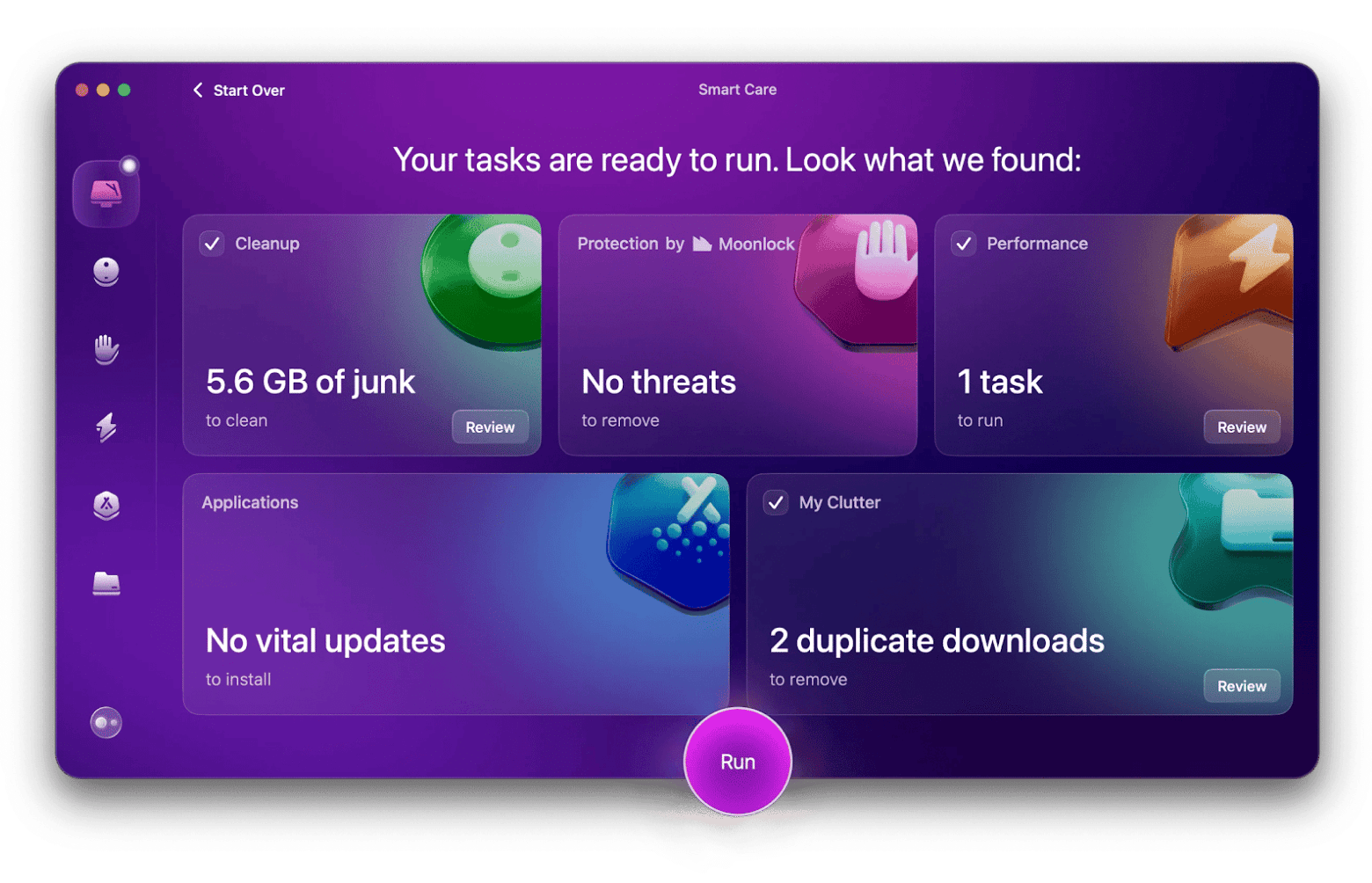This screenshot has width=1372, height=883.
Task: Open the Performance lightning sidebar icon
Action: 106,427
